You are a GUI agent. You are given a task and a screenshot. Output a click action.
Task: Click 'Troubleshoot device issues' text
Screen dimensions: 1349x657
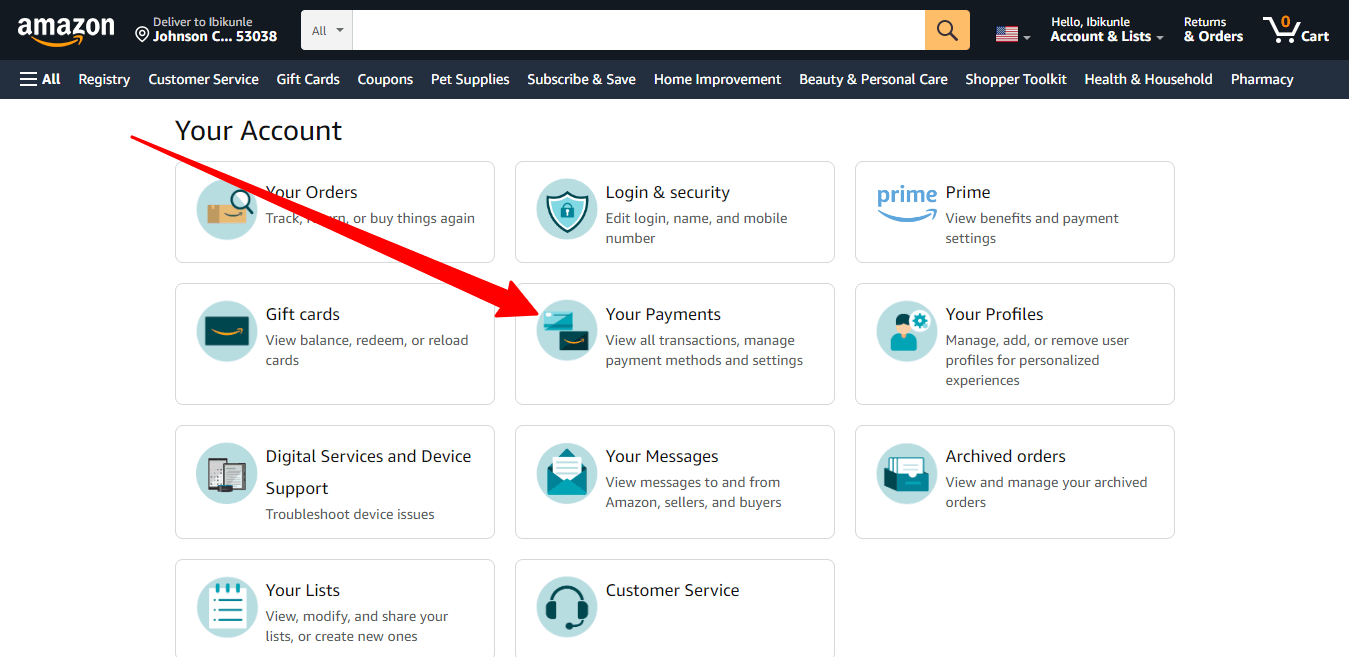coord(350,514)
